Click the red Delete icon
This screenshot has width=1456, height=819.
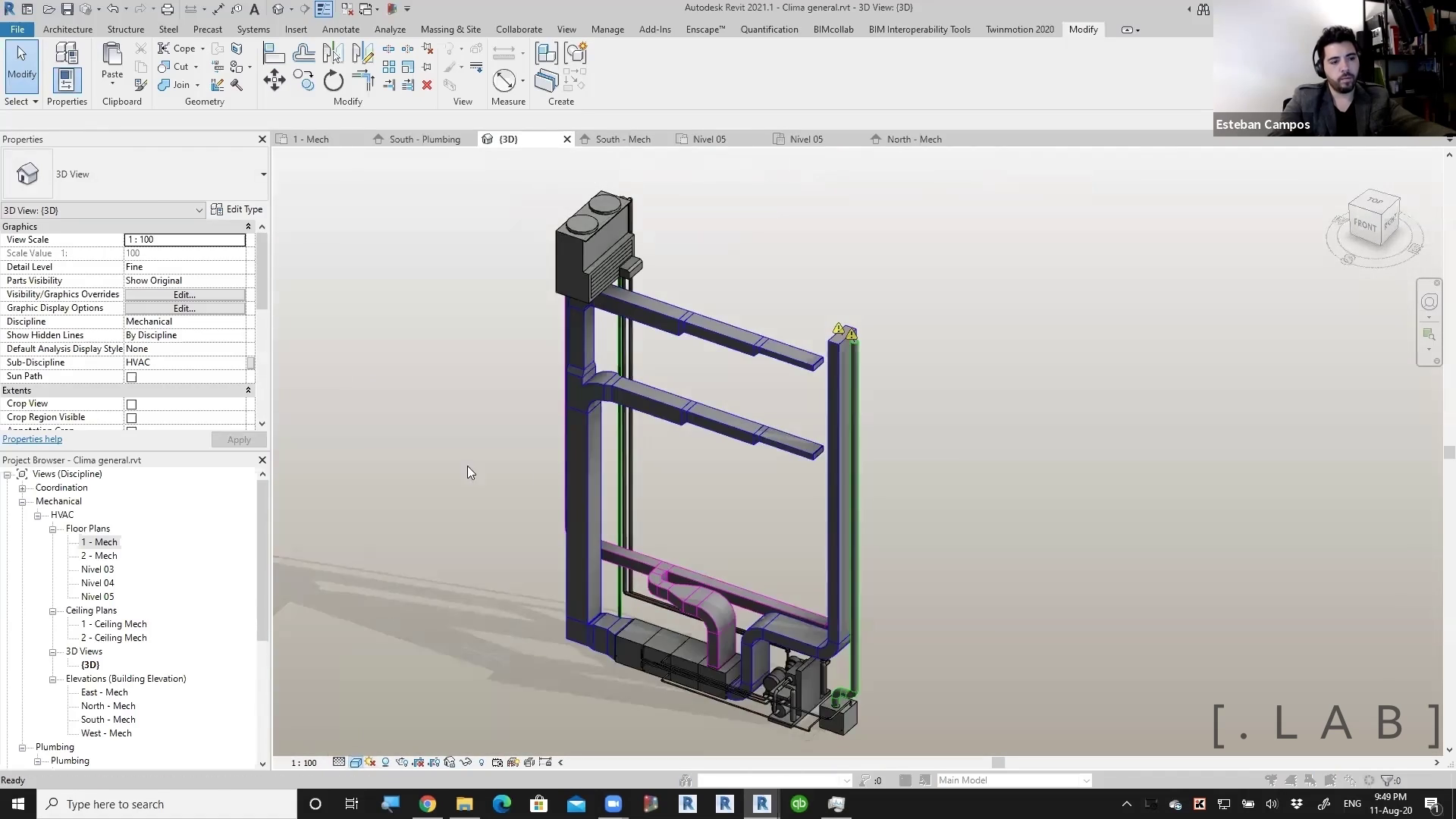pyautogui.click(x=427, y=85)
